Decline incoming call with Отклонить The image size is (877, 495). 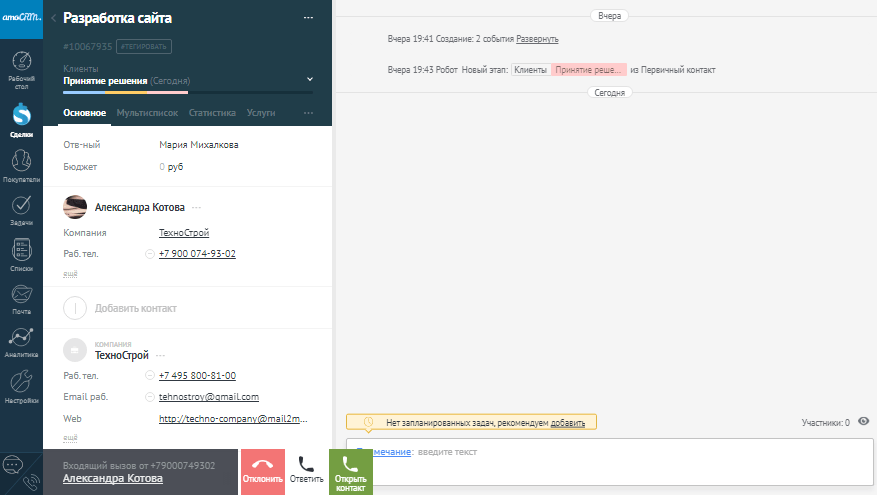click(x=263, y=472)
